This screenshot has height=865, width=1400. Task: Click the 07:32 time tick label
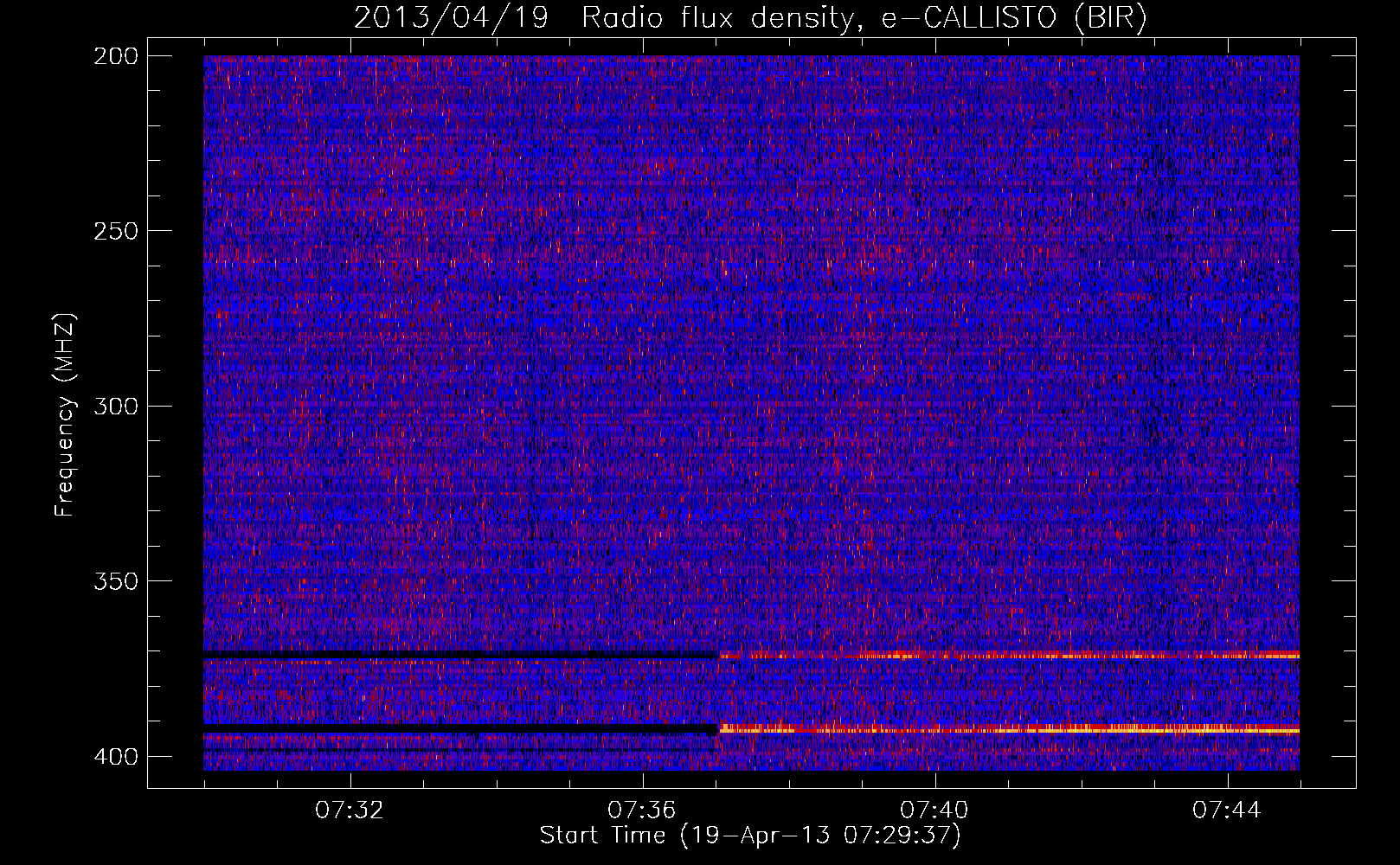[350, 811]
